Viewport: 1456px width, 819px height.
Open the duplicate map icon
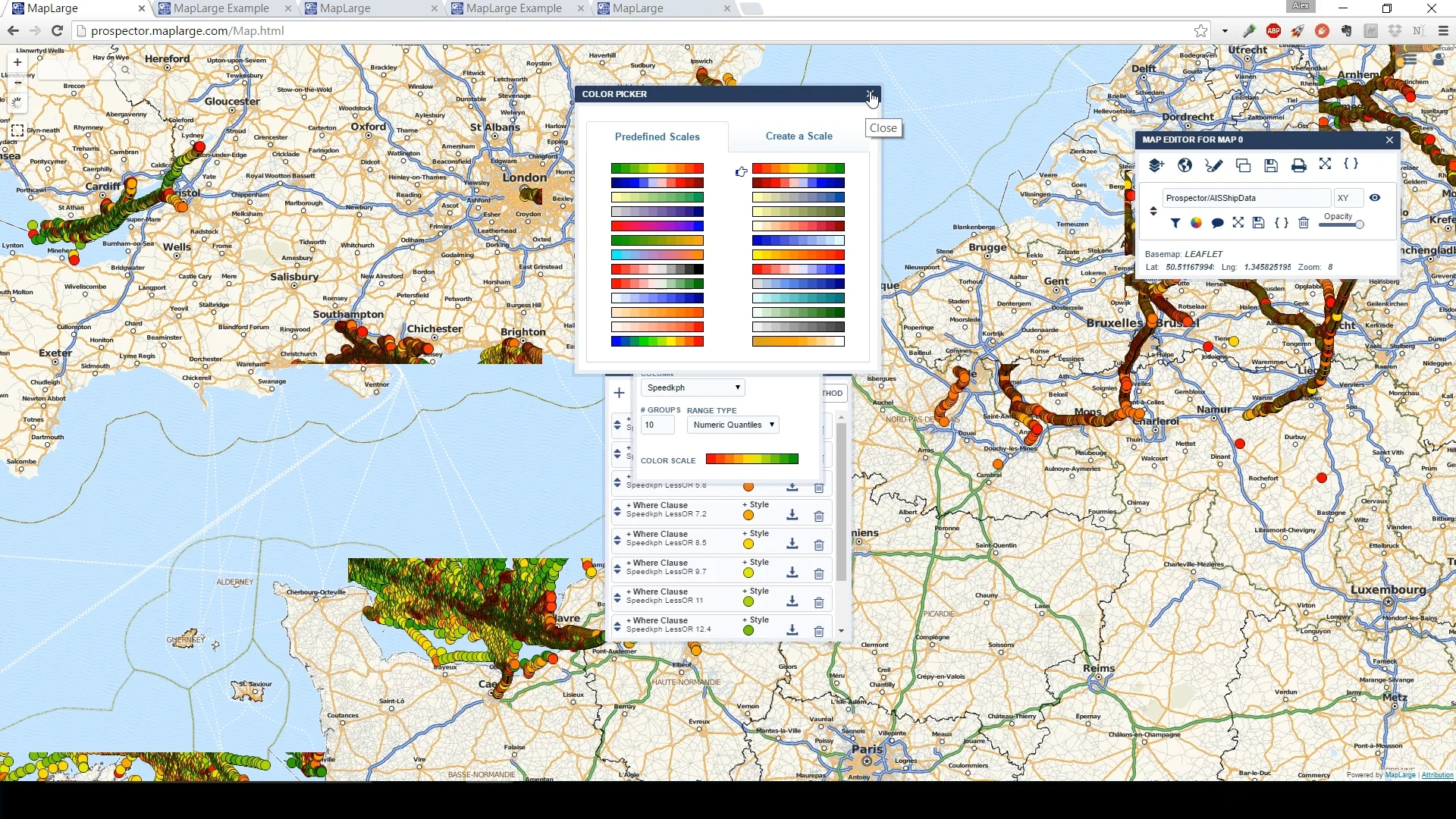coord(1243,165)
